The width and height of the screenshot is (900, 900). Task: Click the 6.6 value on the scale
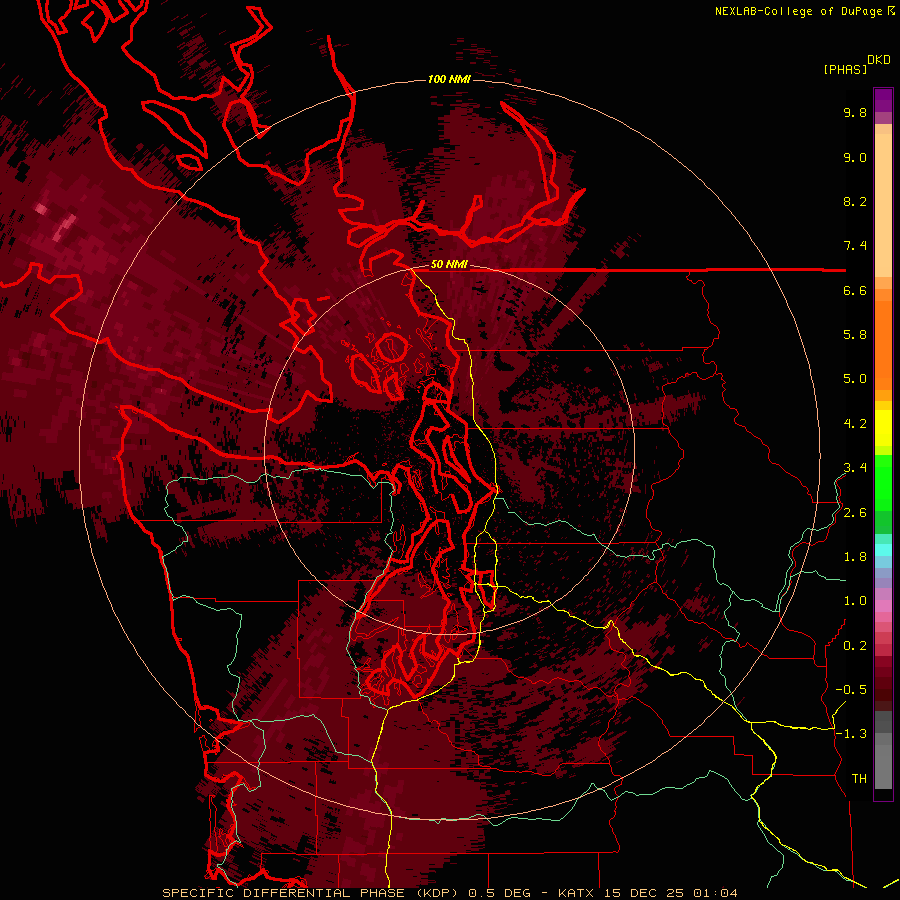[x=855, y=290]
